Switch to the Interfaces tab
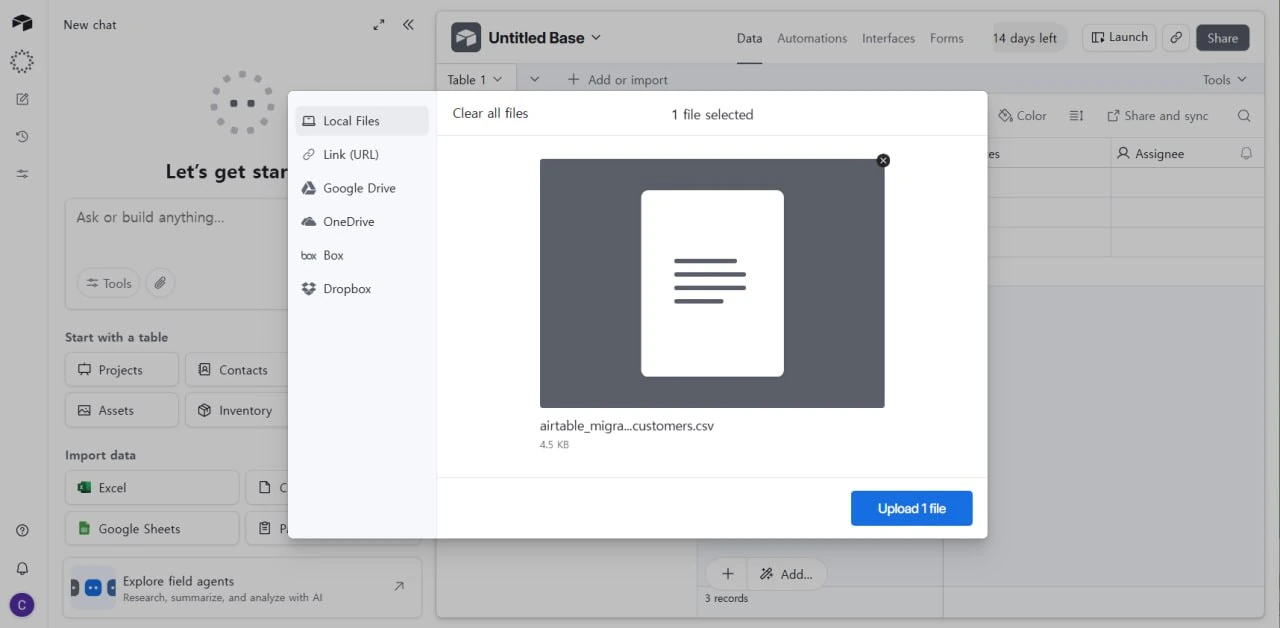The height and width of the screenshot is (628, 1280). pos(888,38)
